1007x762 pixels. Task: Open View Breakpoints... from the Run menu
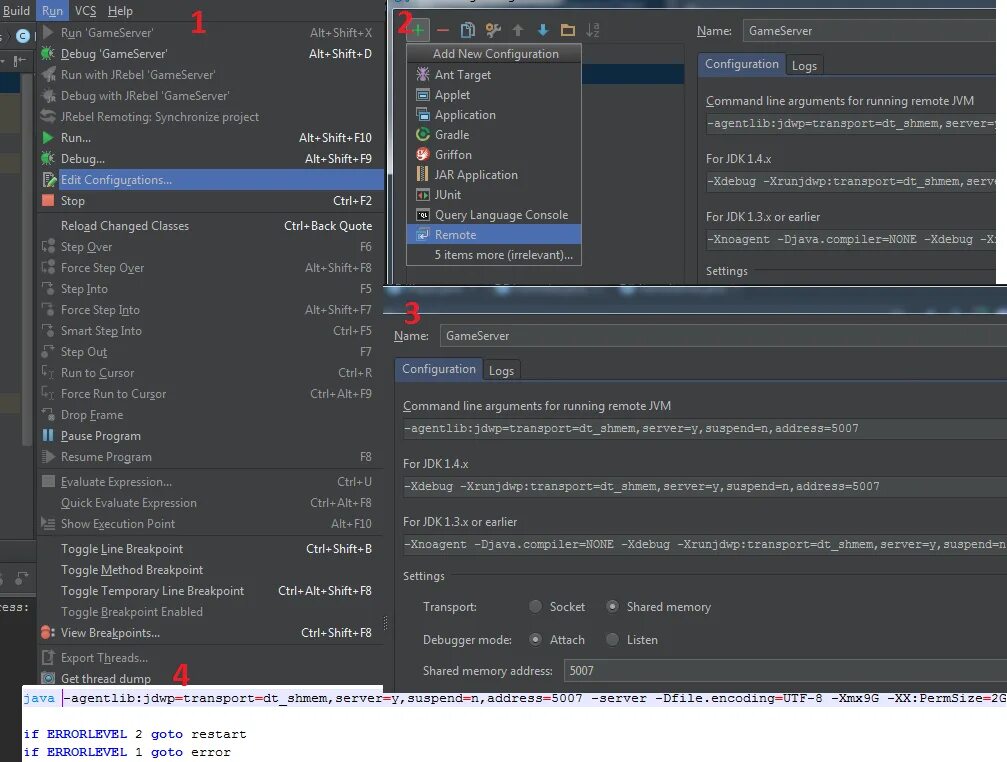point(209,633)
